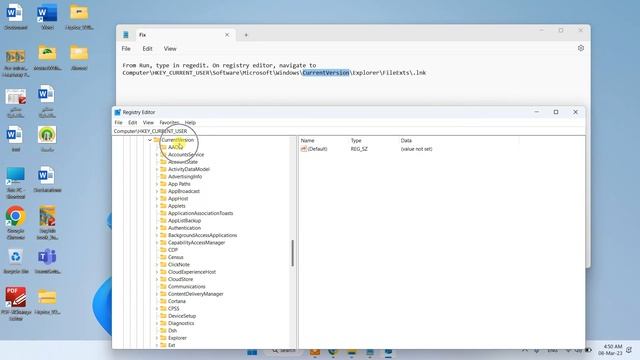
Task: Click highlighted CurrentVersion text in Notepad
Action: 326,73
